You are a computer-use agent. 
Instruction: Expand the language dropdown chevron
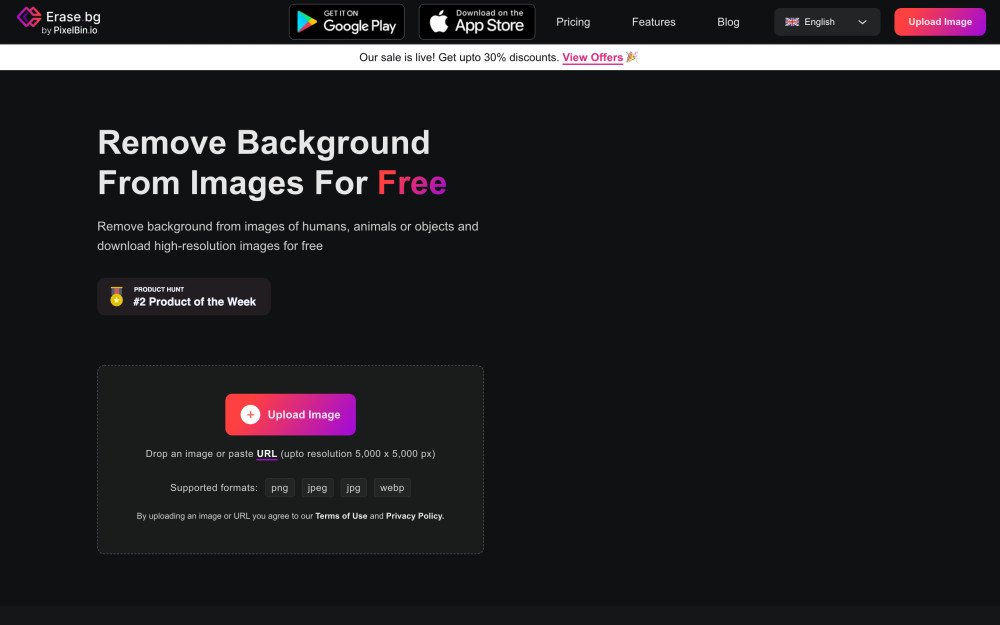click(x=862, y=22)
